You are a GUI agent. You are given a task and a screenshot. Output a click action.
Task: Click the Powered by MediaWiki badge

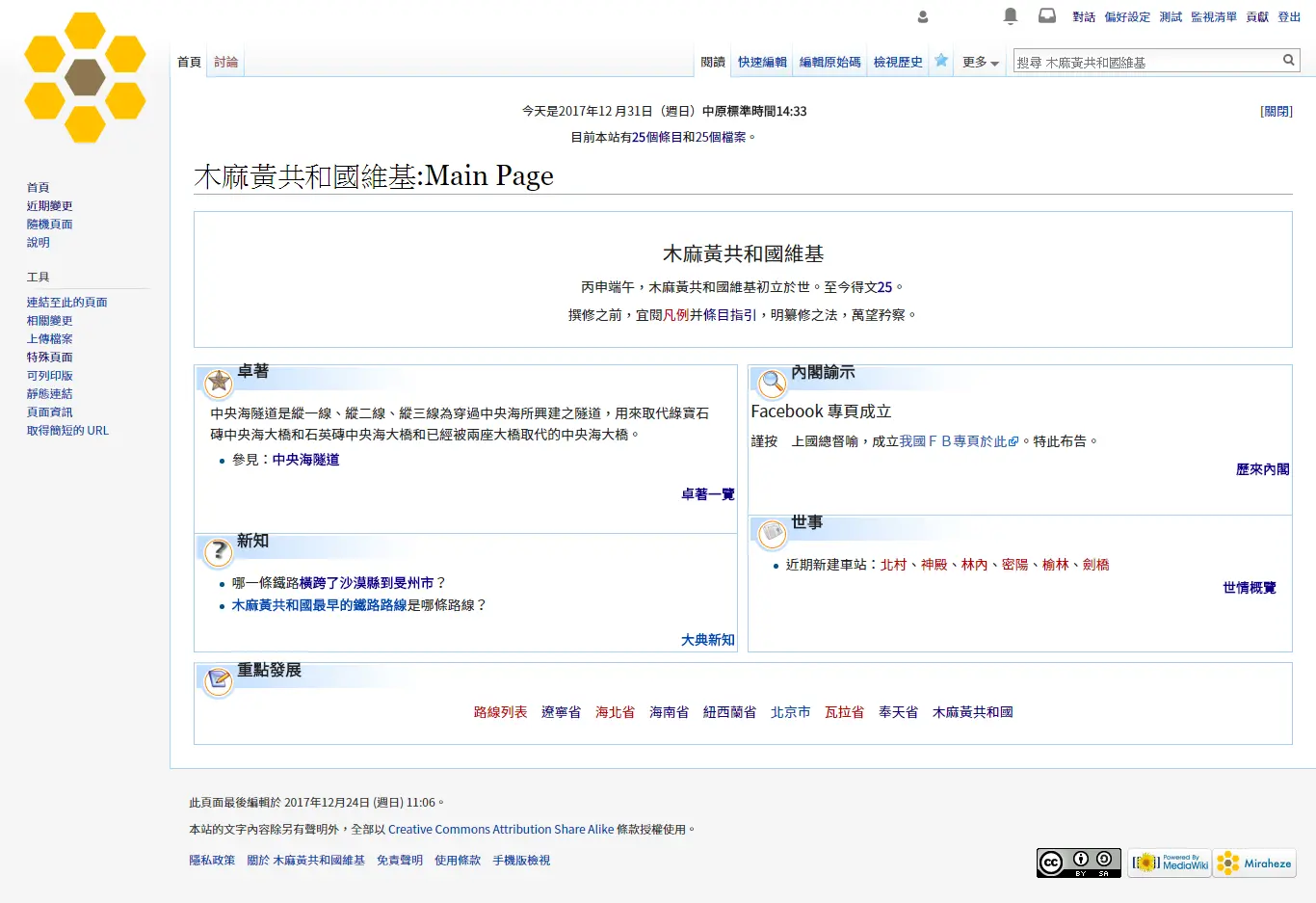click(x=1170, y=863)
